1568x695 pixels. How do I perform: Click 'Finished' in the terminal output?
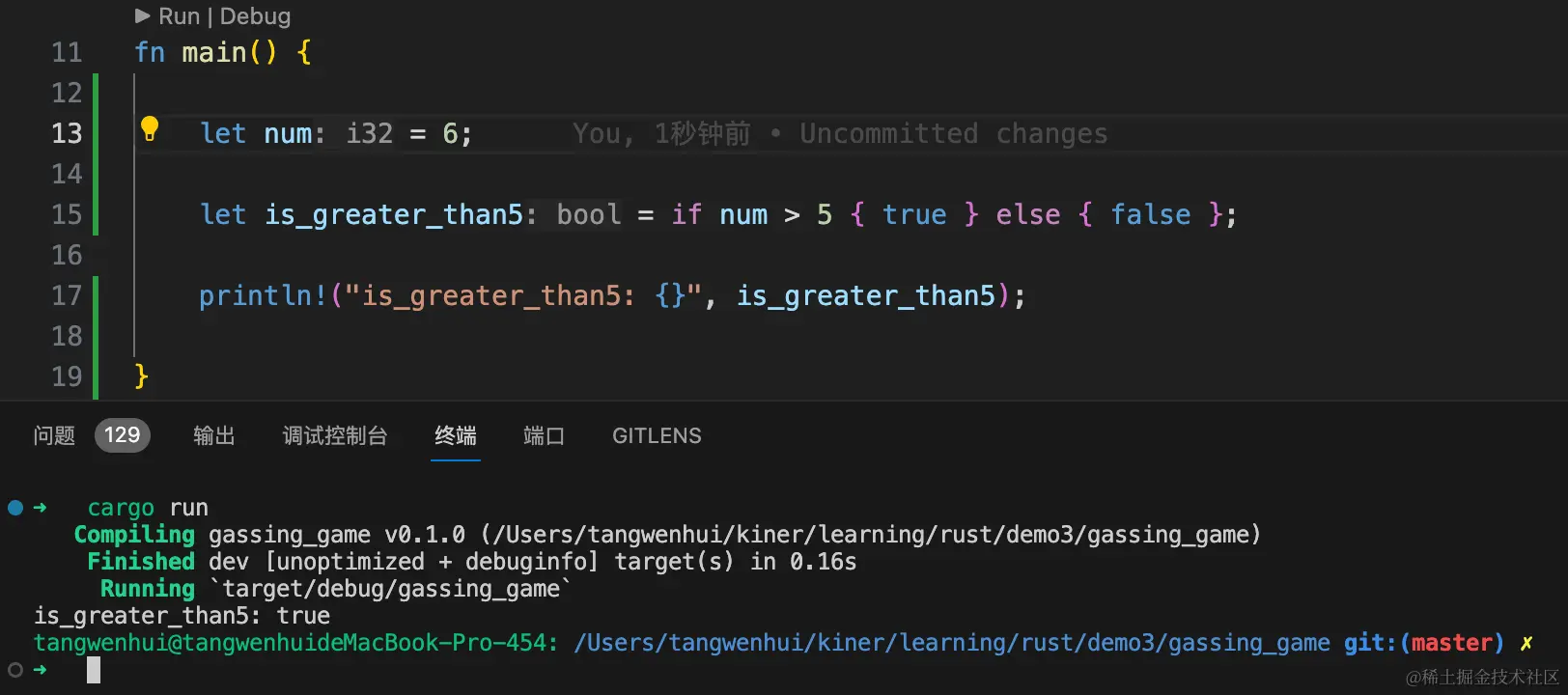pos(141,562)
